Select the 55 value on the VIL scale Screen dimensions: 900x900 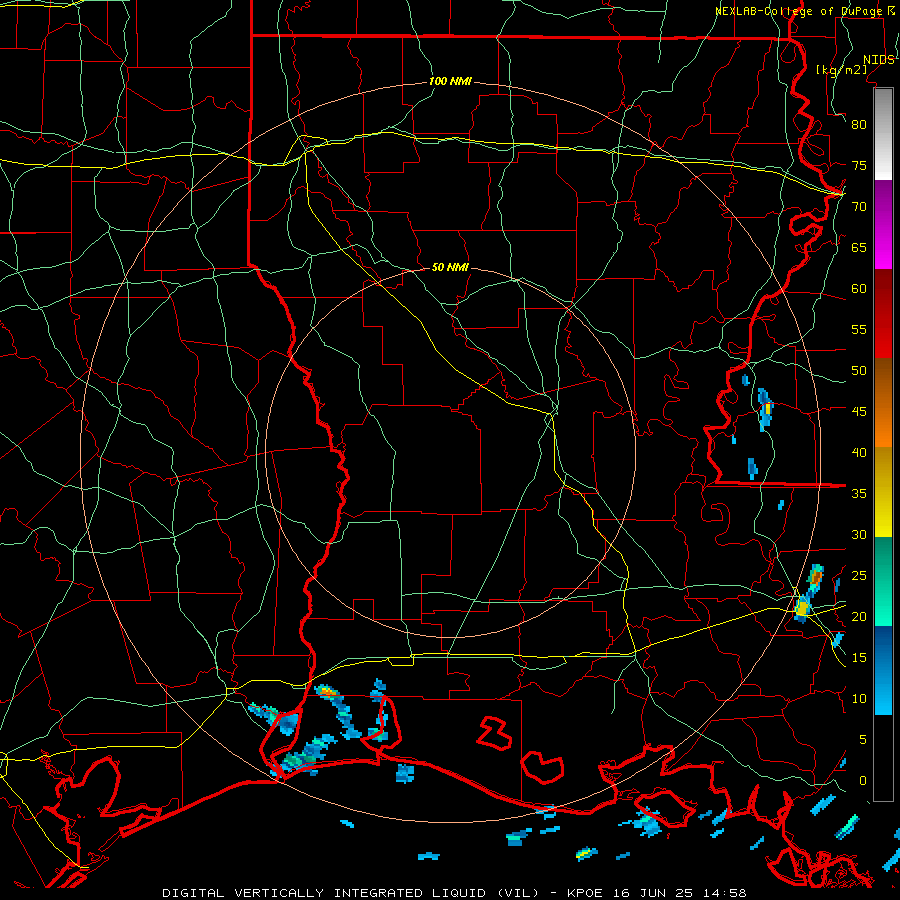pos(859,329)
